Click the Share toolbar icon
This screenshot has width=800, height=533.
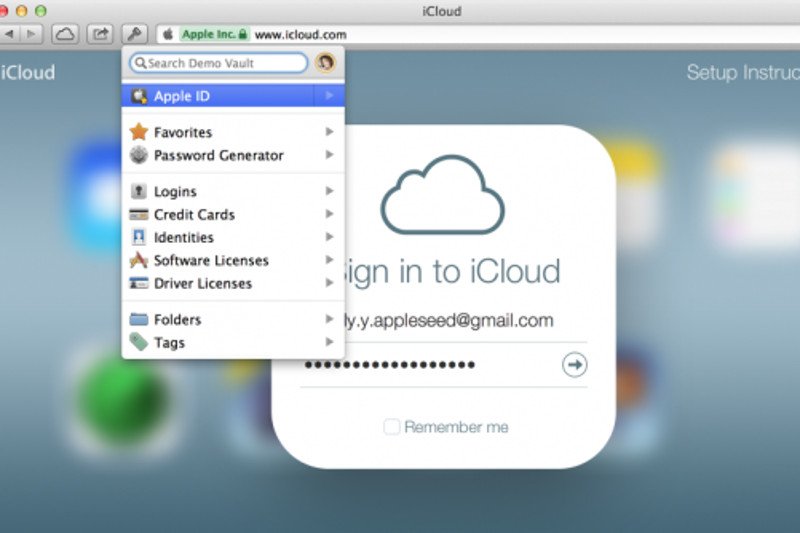100,34
